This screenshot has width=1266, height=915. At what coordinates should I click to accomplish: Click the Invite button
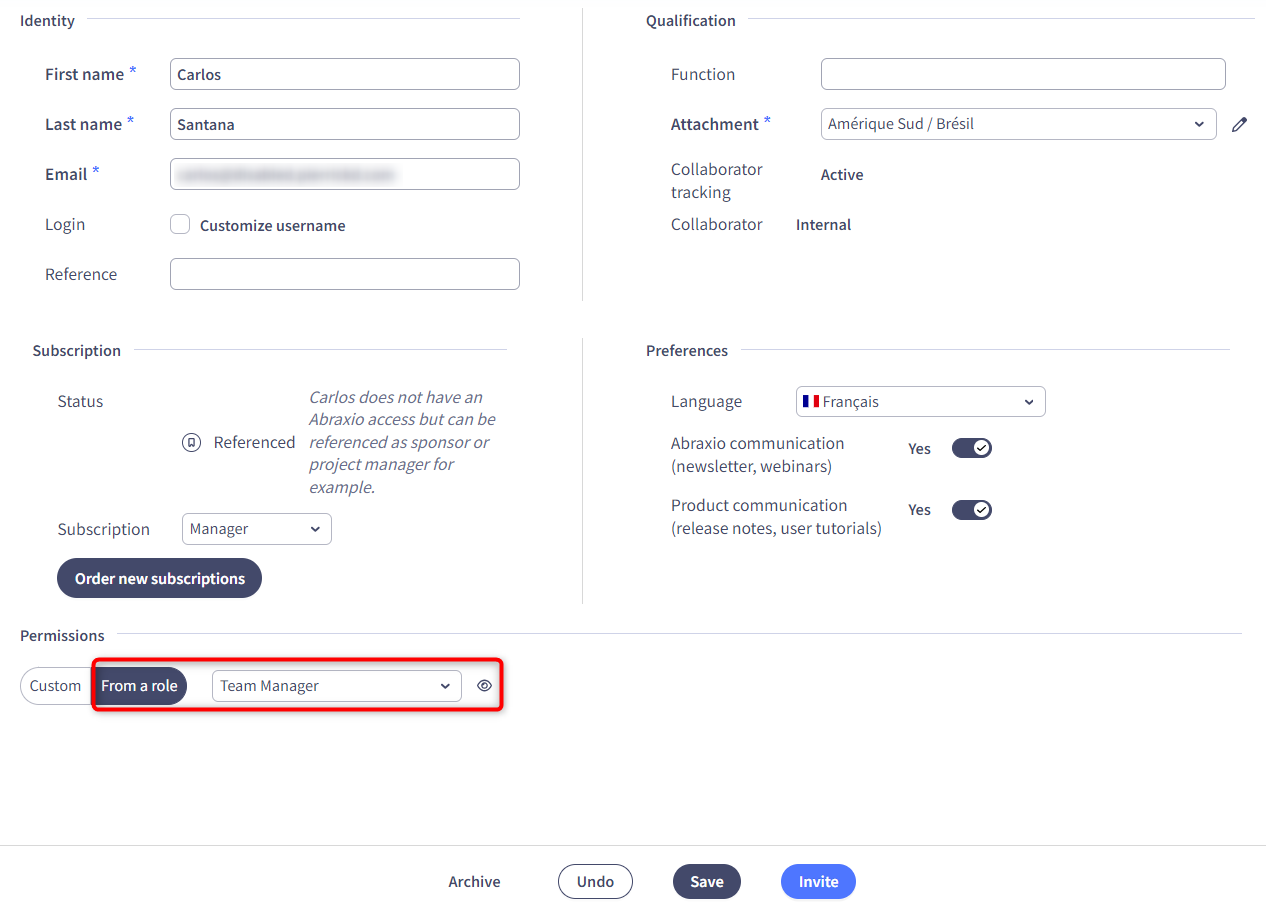coord(818,882)
